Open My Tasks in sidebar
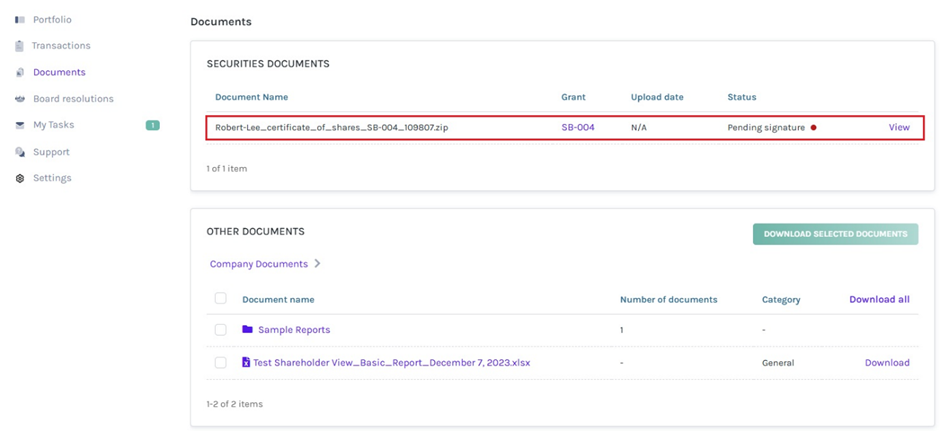940x431 pixels. (53, 125)
